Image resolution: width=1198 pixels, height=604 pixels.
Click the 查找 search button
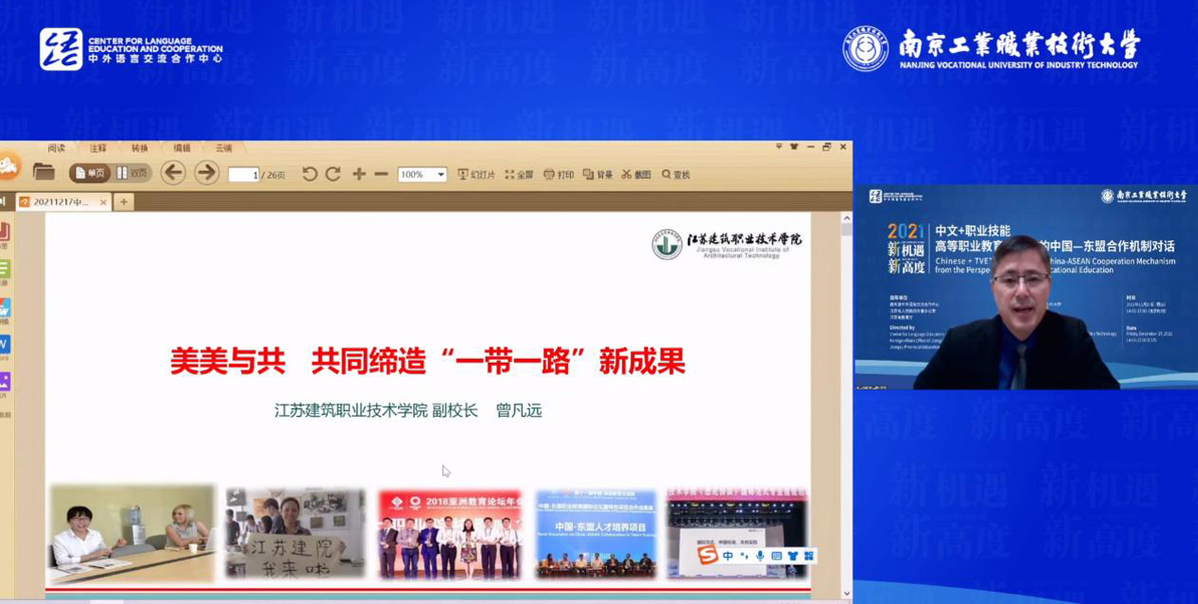pos(676,174)
